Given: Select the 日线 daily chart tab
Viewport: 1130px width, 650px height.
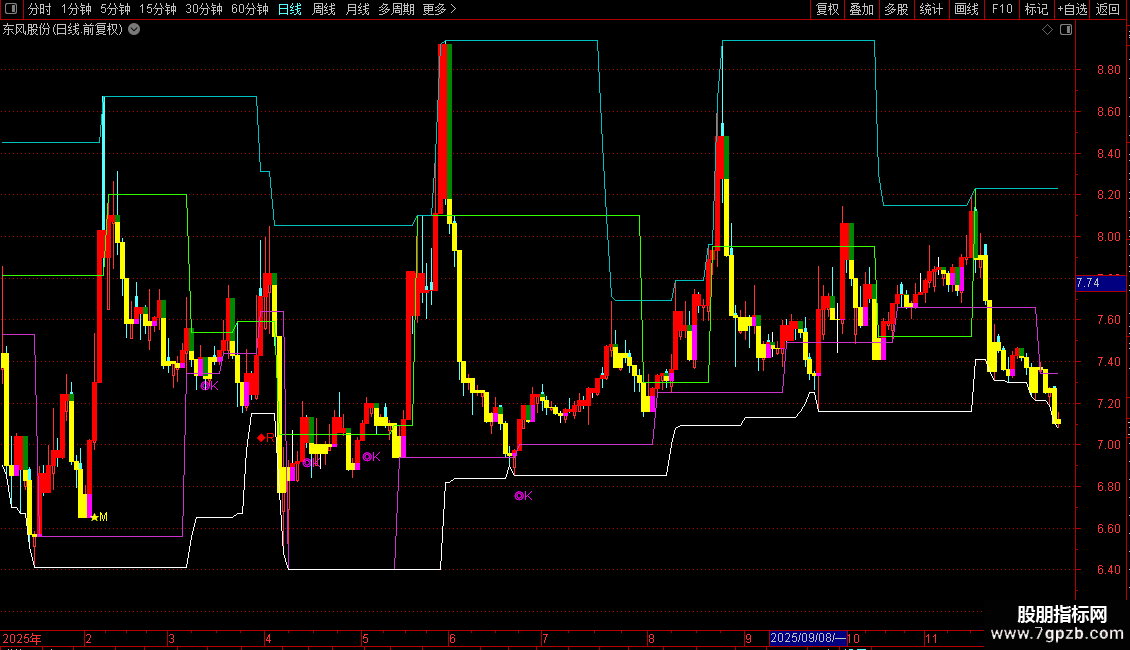Looking at the screenshot, I should (290, 9).
